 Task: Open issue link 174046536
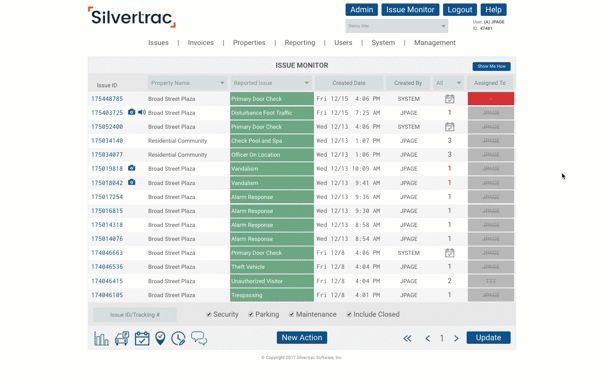(107, 267)
